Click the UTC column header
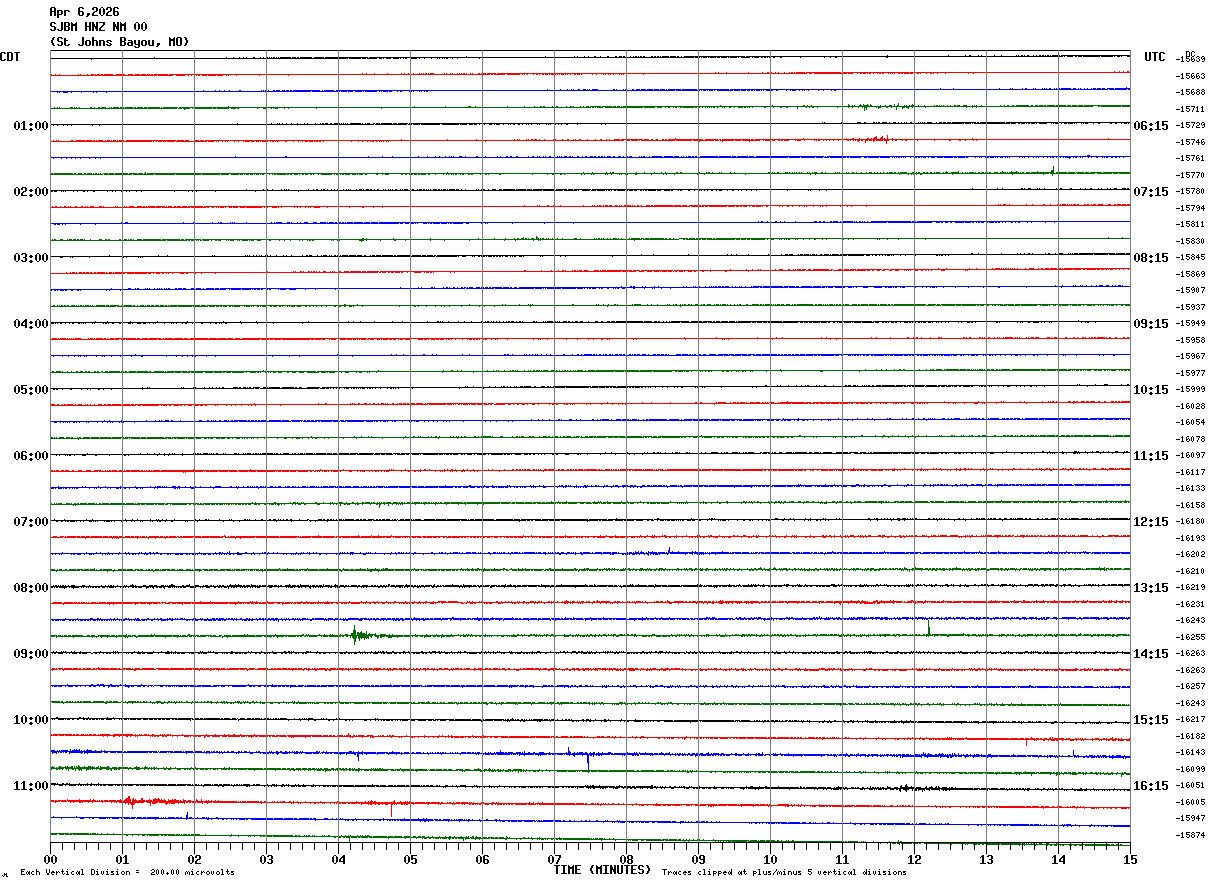Viewport: 1210px width, 886px height. click(x=1154, y=57)
